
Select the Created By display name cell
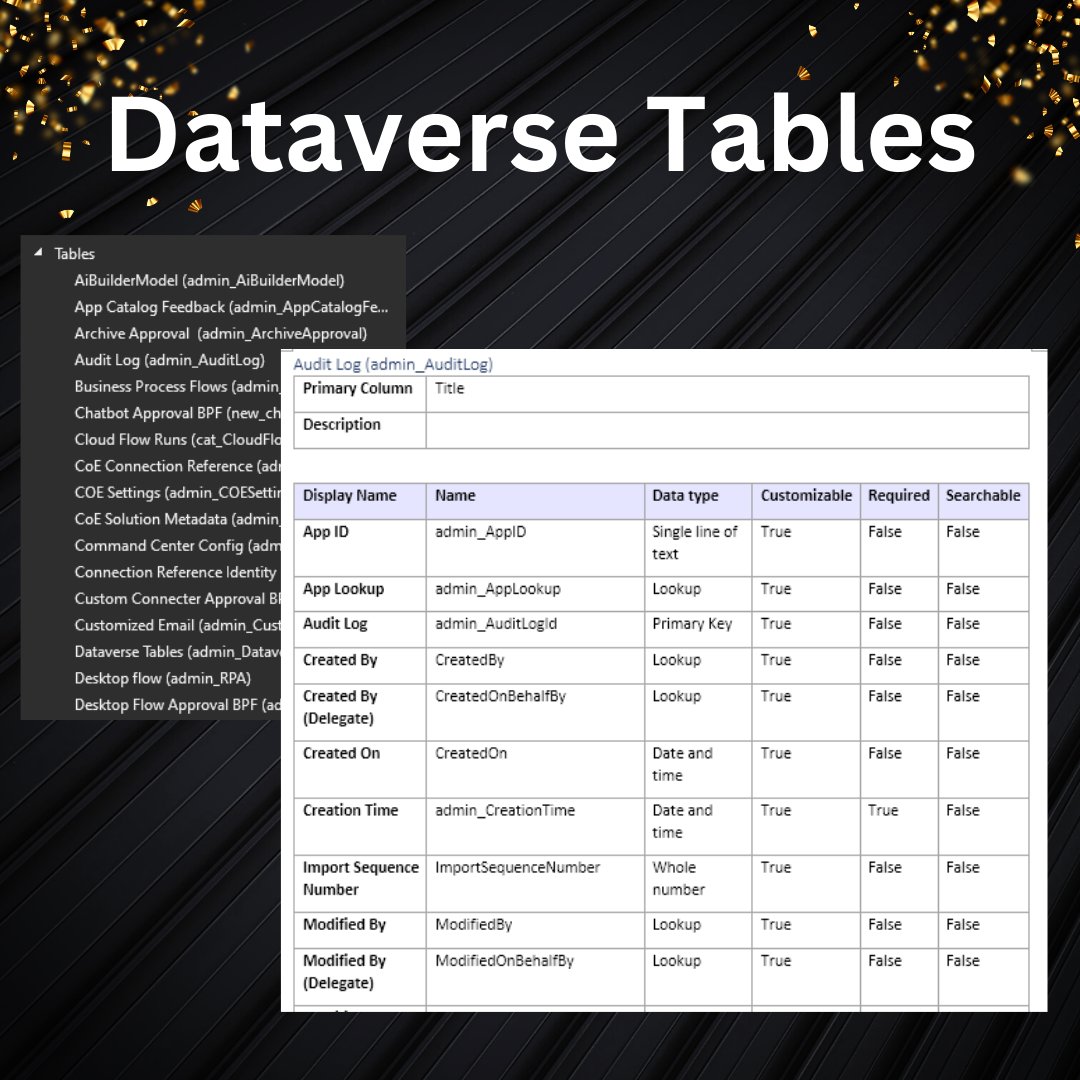click(x=360, y=665)
